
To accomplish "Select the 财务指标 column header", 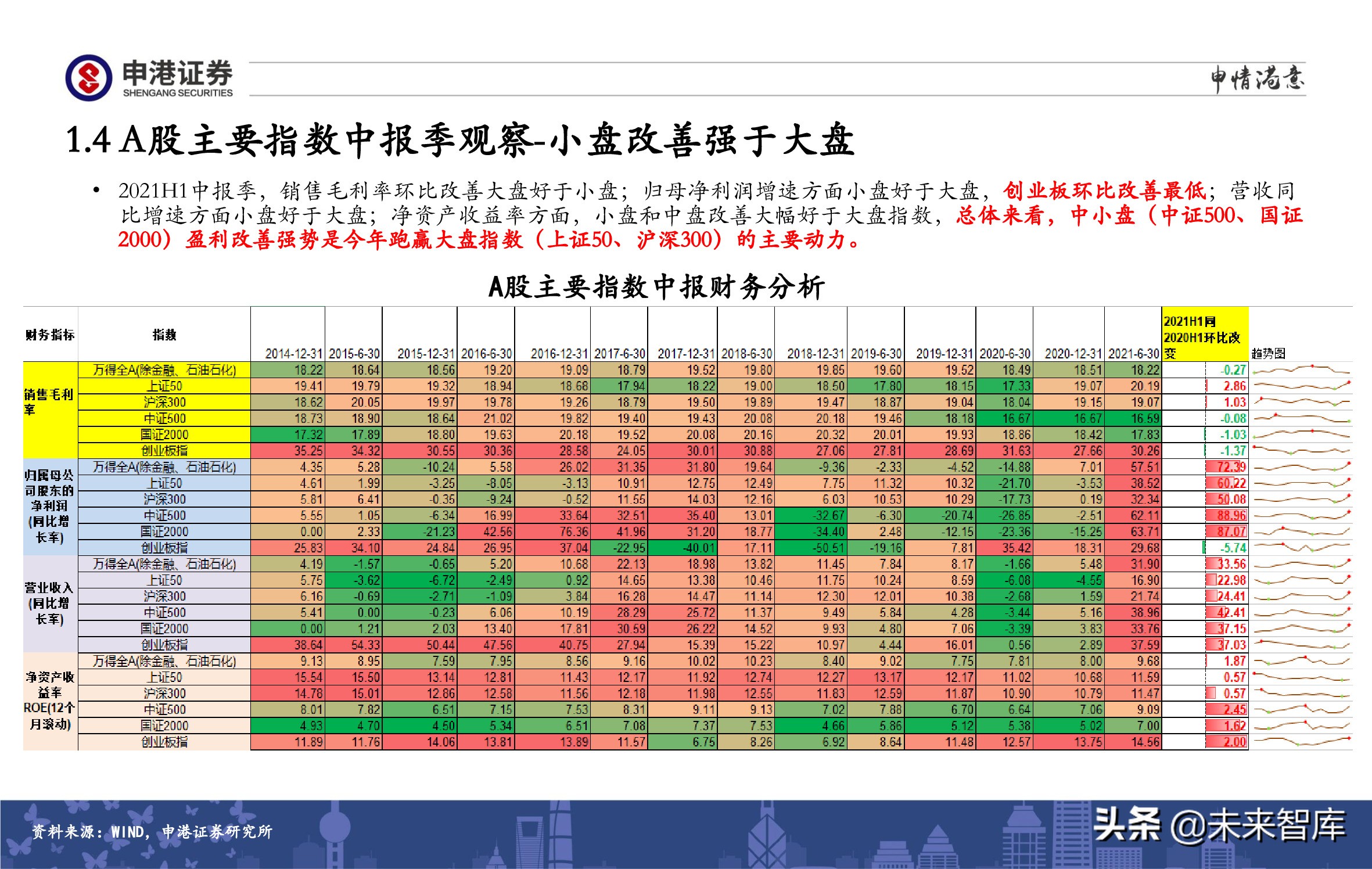I will click(50, 335).
